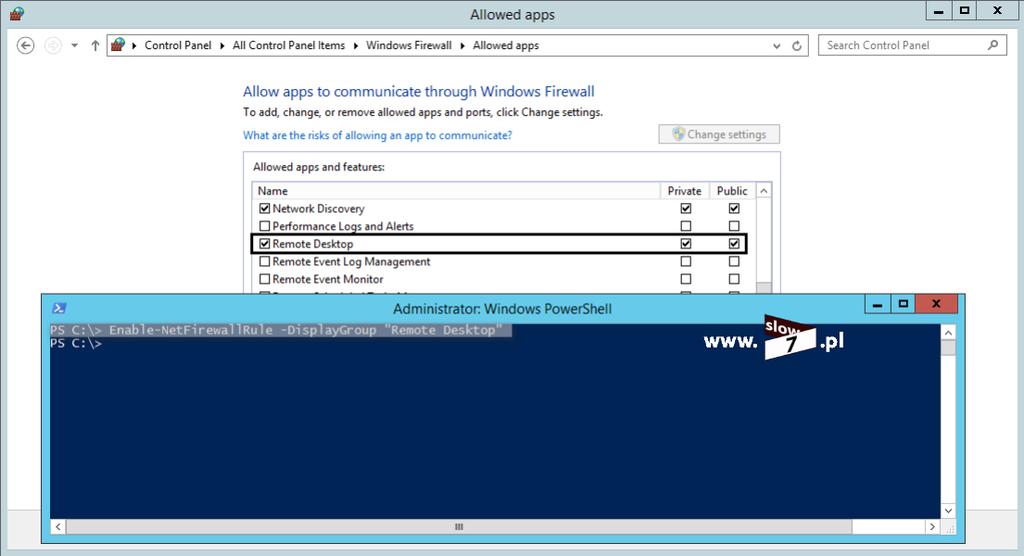Click the Change settings button
This screenshot has height=556, width=1024.
[x=719, y=134]
